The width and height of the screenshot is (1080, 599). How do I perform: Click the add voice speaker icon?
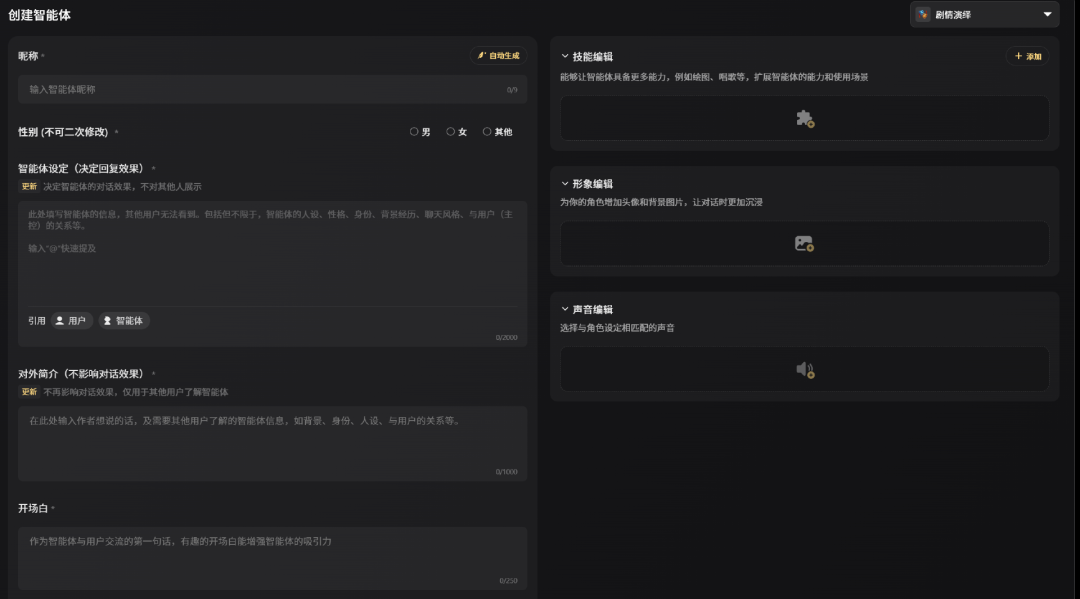click(804, 369)
